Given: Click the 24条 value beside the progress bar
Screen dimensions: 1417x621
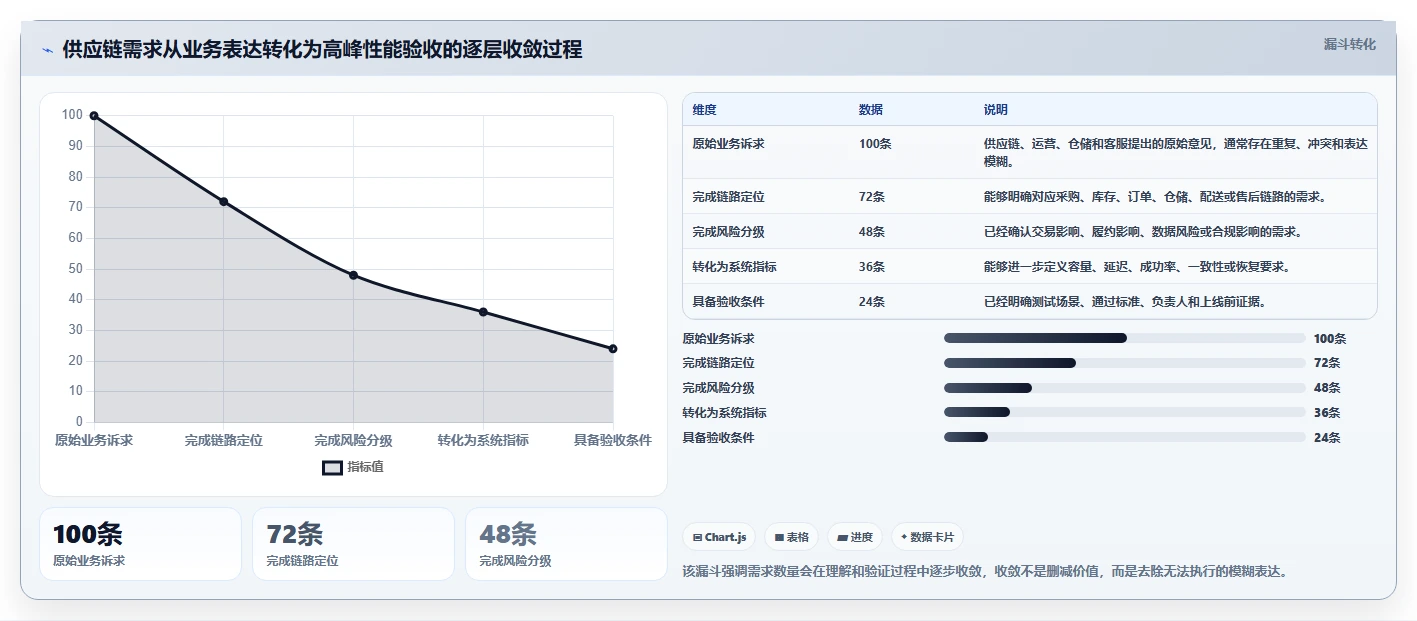Looking at the screenshot, I should [x=1327, y=437].
